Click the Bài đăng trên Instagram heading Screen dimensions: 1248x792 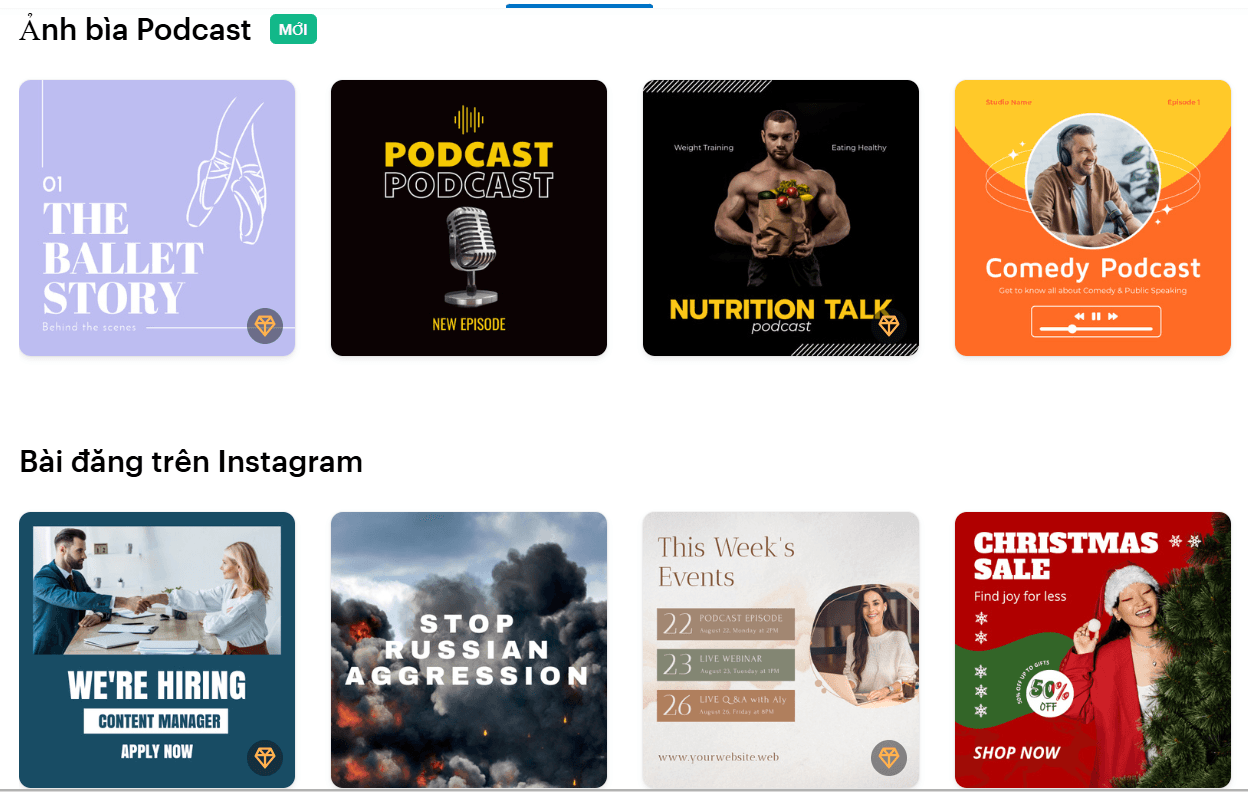tap(191, 462)
